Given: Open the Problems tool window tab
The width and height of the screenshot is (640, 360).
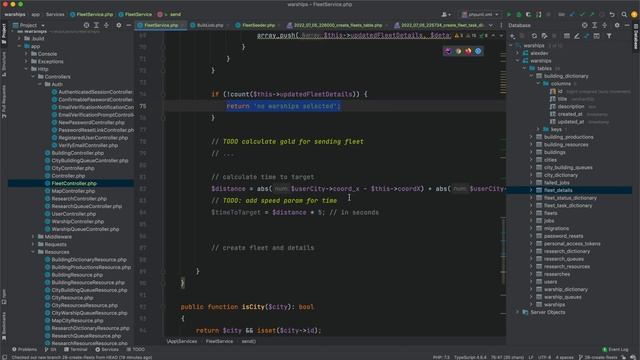Looking at the screenshot, I should click(24, 349).
